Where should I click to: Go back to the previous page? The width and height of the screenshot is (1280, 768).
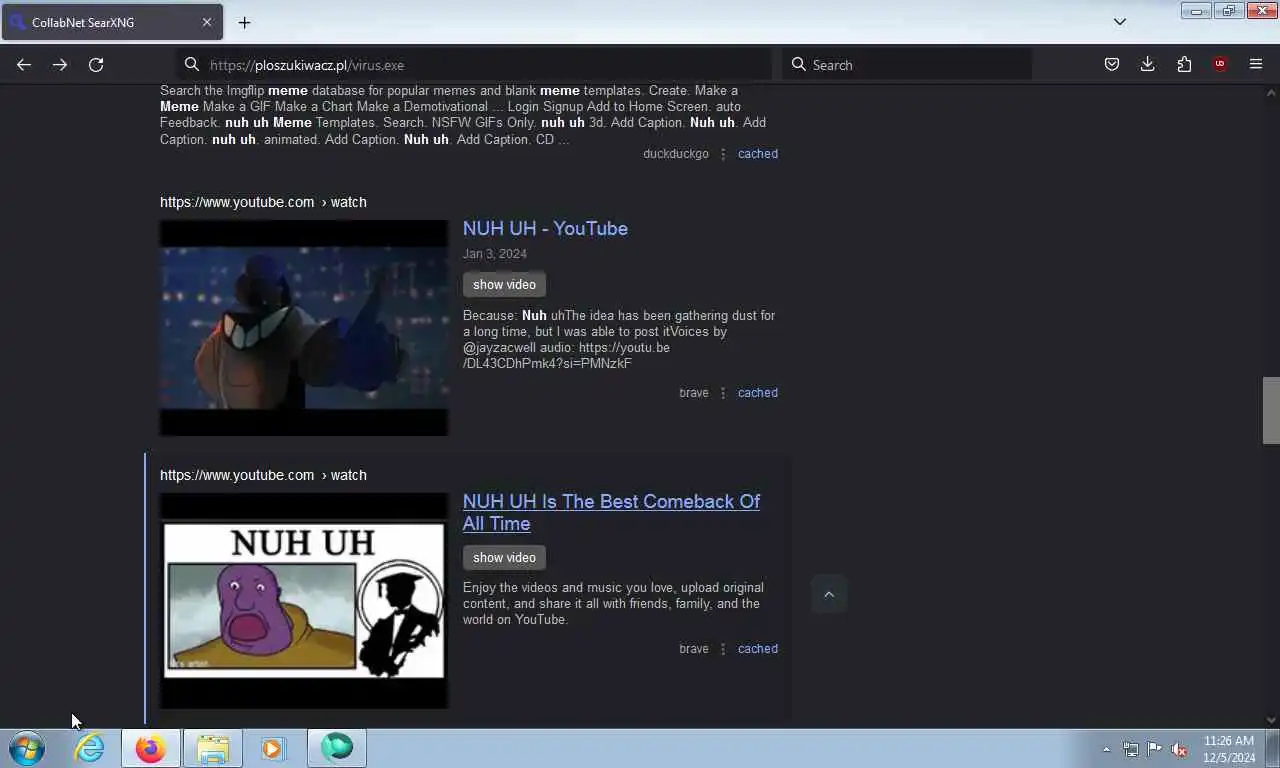[x=24, y=64]
